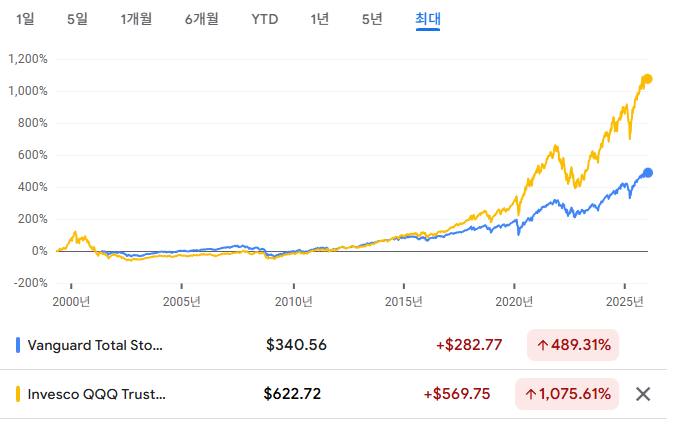Click the 200% y-axis label
692x422 pixels.
click(33, 219)
